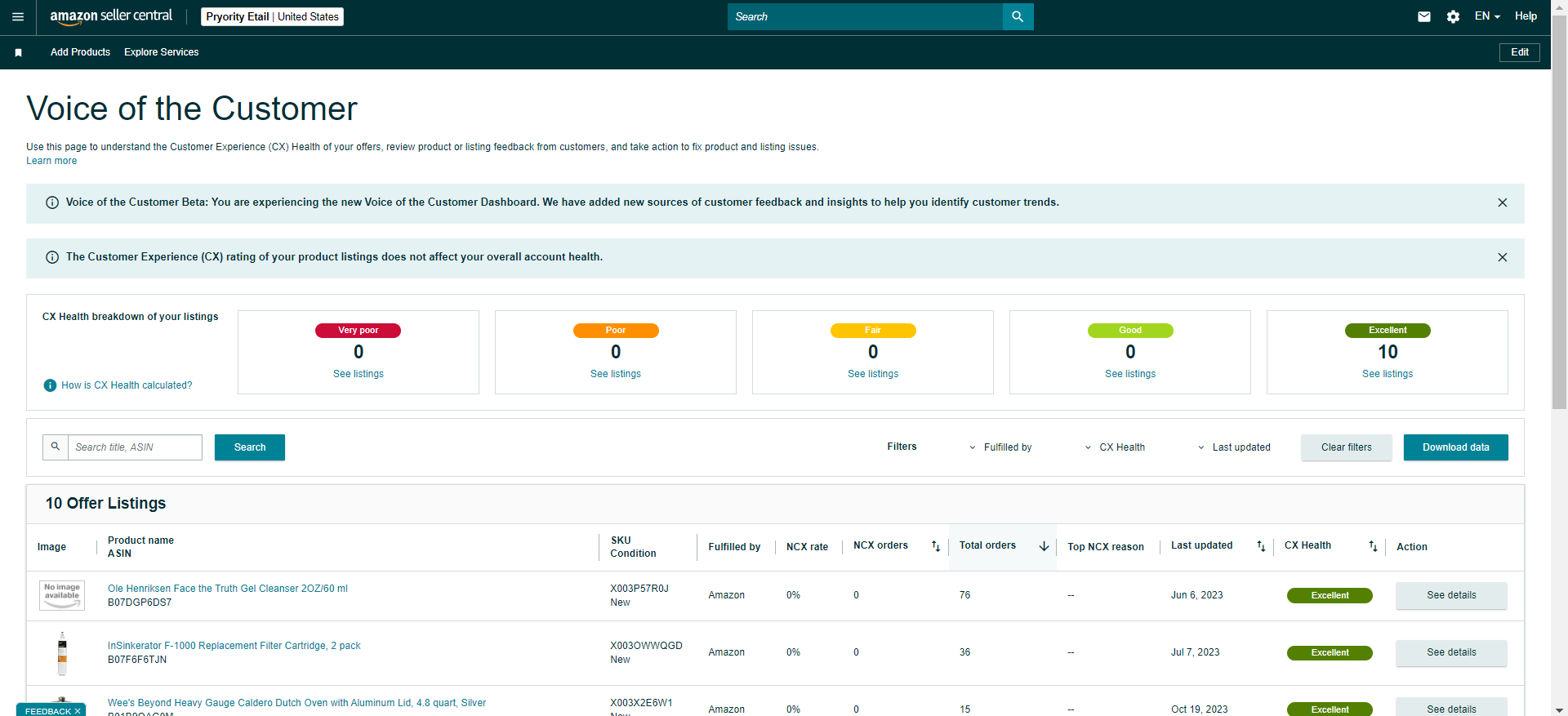Click ASIN B07F6F6TJN text

137,660
